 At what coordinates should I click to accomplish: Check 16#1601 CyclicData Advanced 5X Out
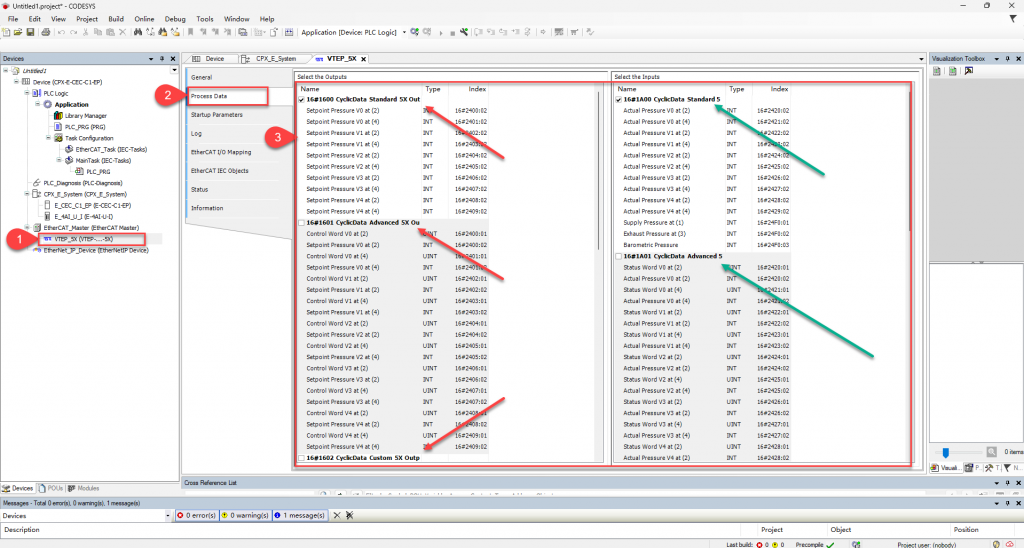[x=301, y=223]
